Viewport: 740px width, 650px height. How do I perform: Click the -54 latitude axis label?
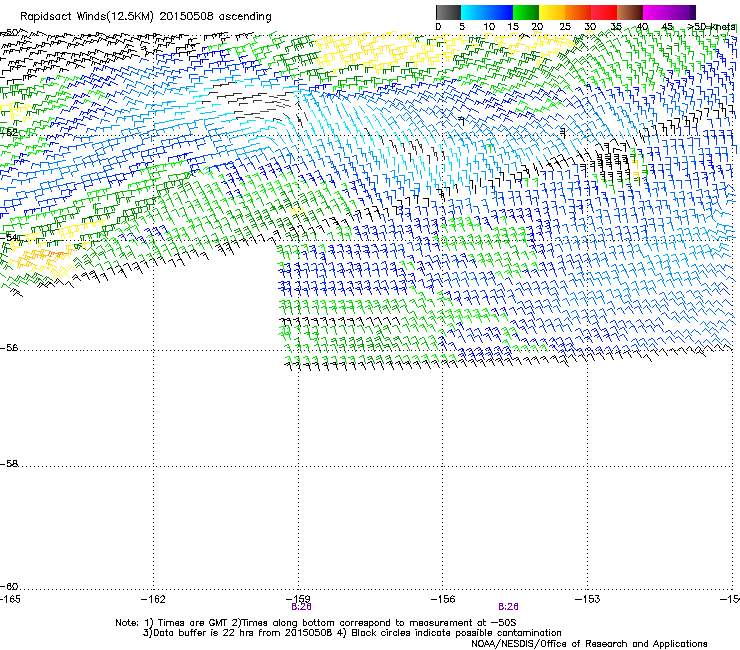click(x=9, y=237)
